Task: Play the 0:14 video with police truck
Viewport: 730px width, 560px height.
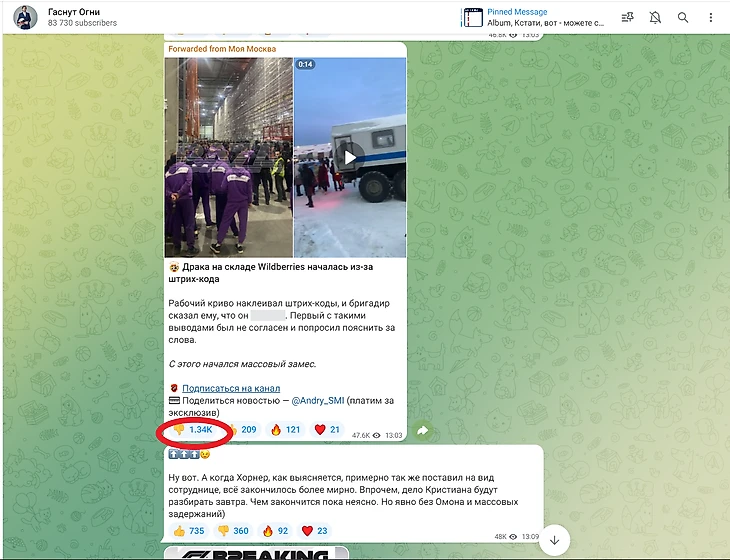Action: 349,156
